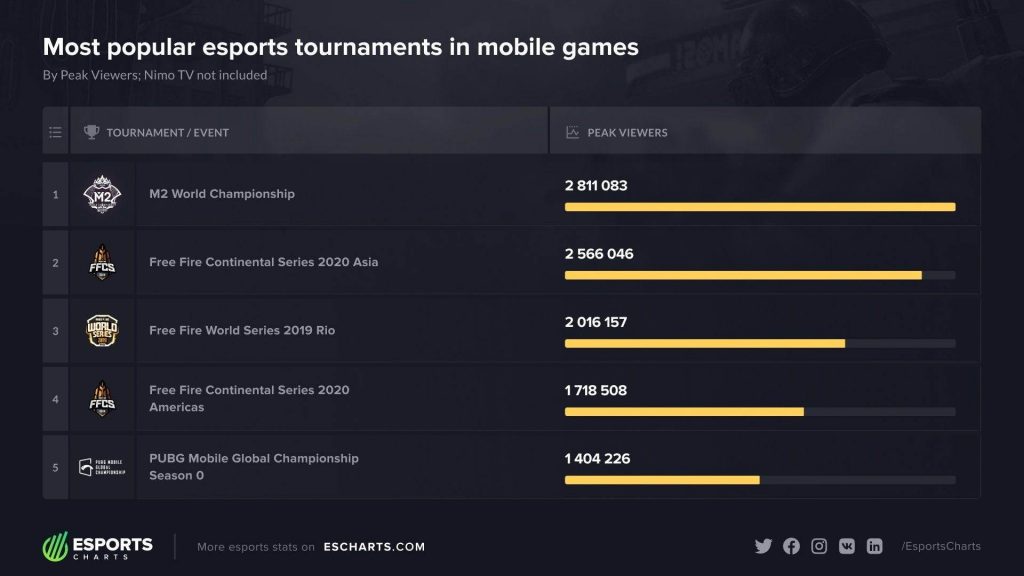Click the Instagram camera icon
Screen dimensions: 1024x576
coord(819,546)
